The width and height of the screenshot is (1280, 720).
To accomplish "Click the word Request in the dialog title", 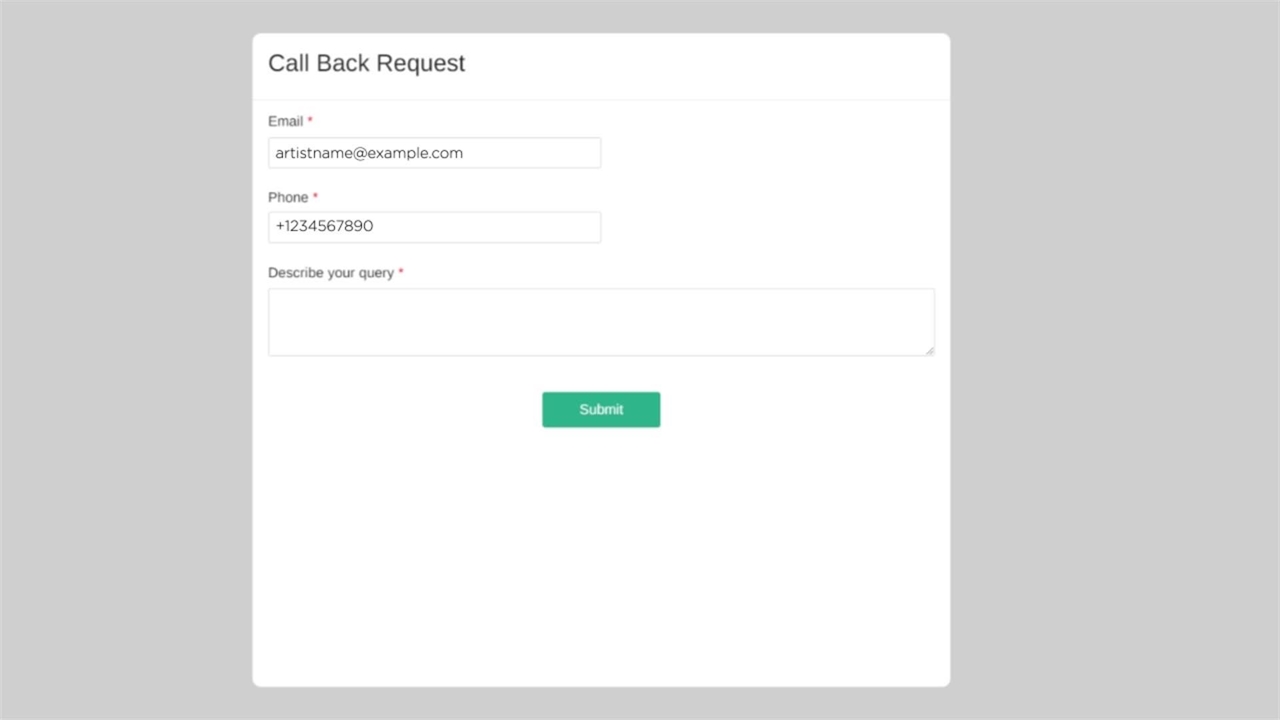I will pos(418,63).
